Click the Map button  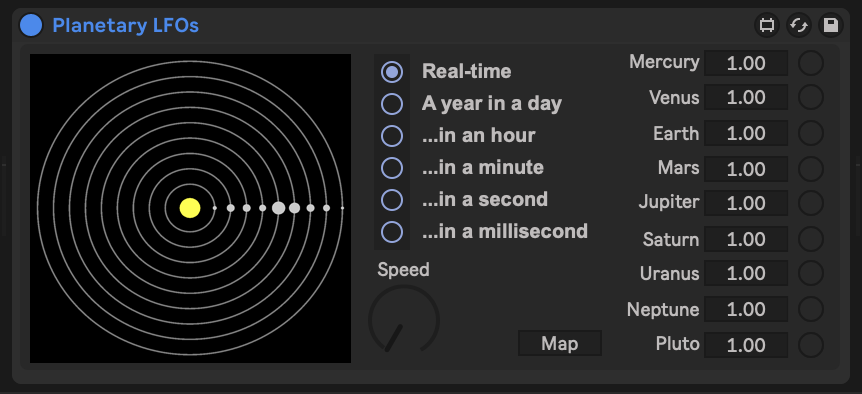click(560, 343)
